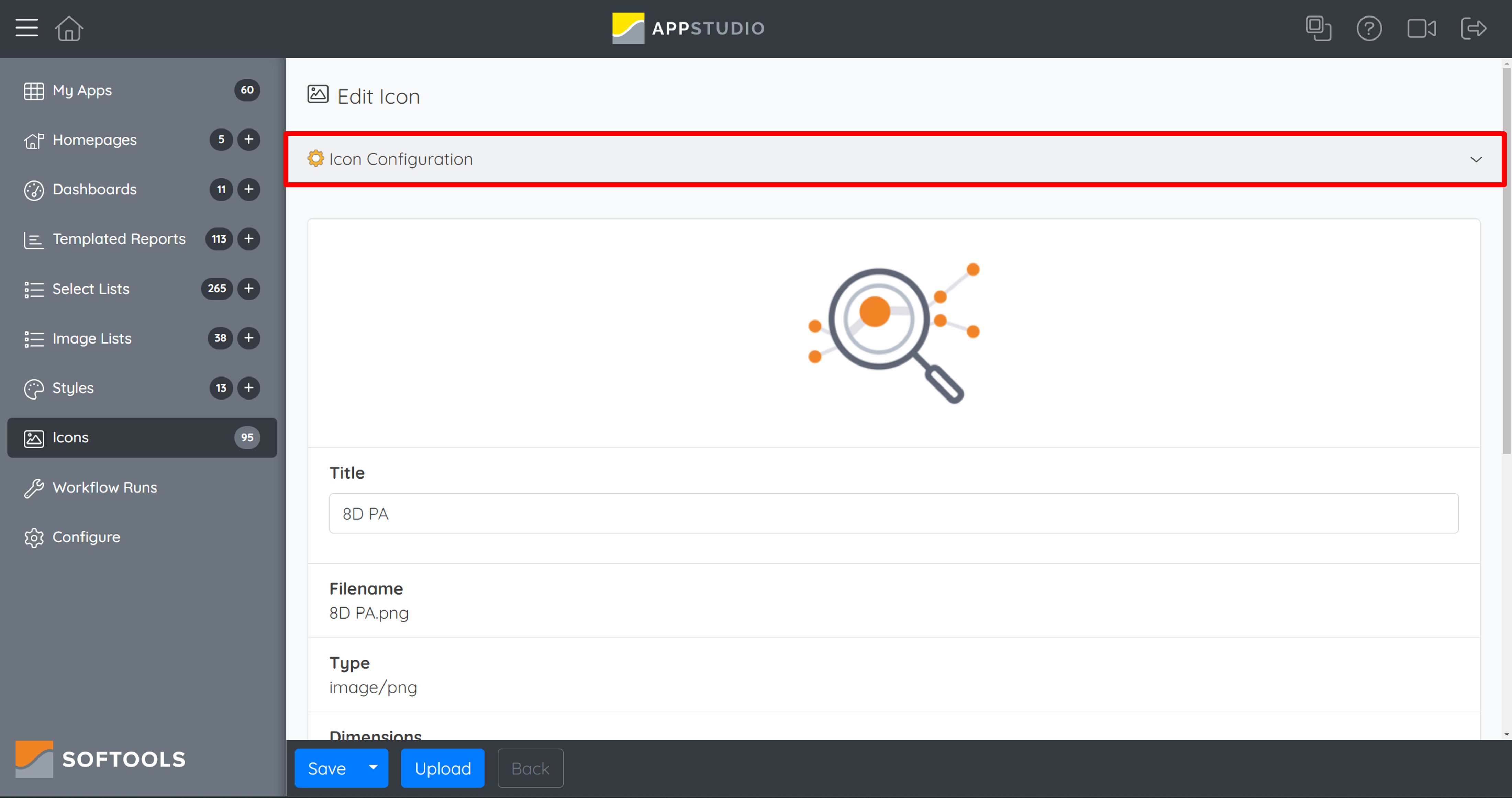Click the Image Lists count badge 38
The width and height of the screenshot is (1512, 798).
(220, 338)
